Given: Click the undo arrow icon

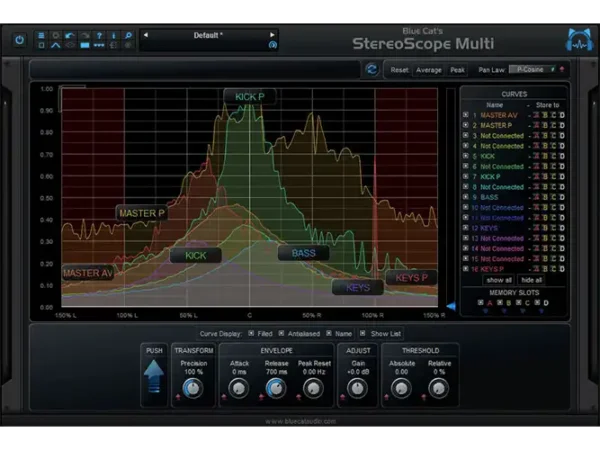Looking at the screenshot, I should point(70,35).
